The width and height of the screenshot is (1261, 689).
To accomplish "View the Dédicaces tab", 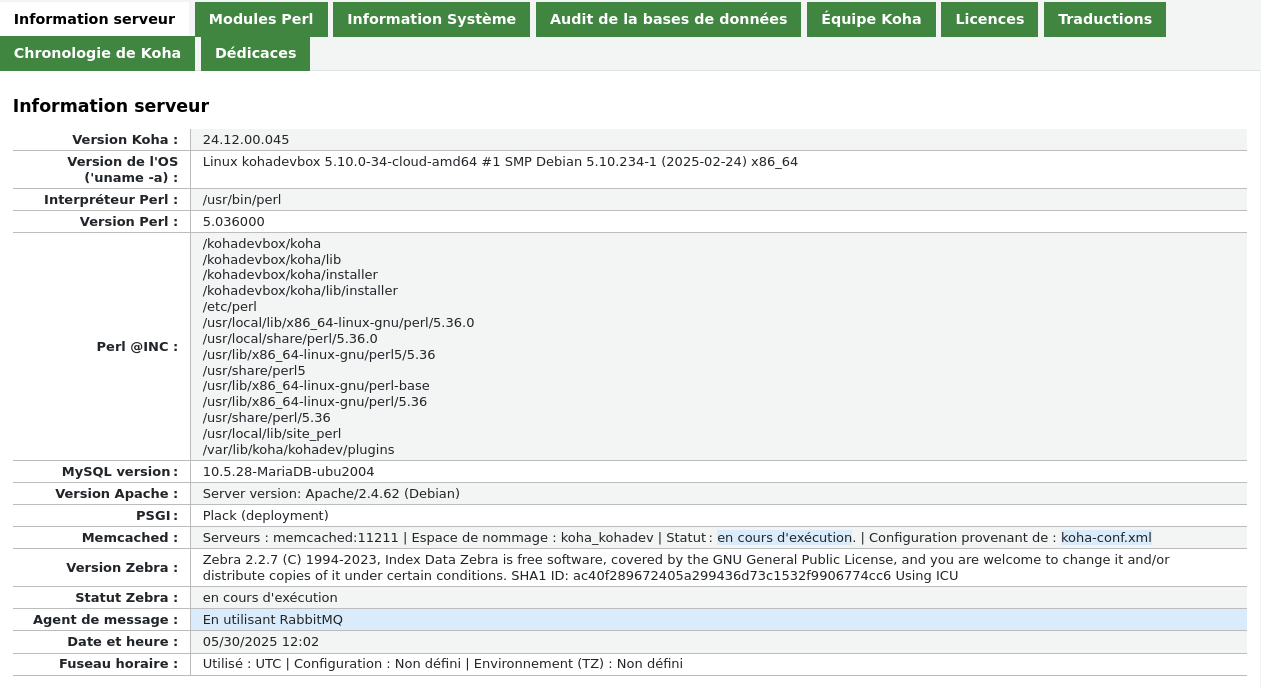I will 255,53.
